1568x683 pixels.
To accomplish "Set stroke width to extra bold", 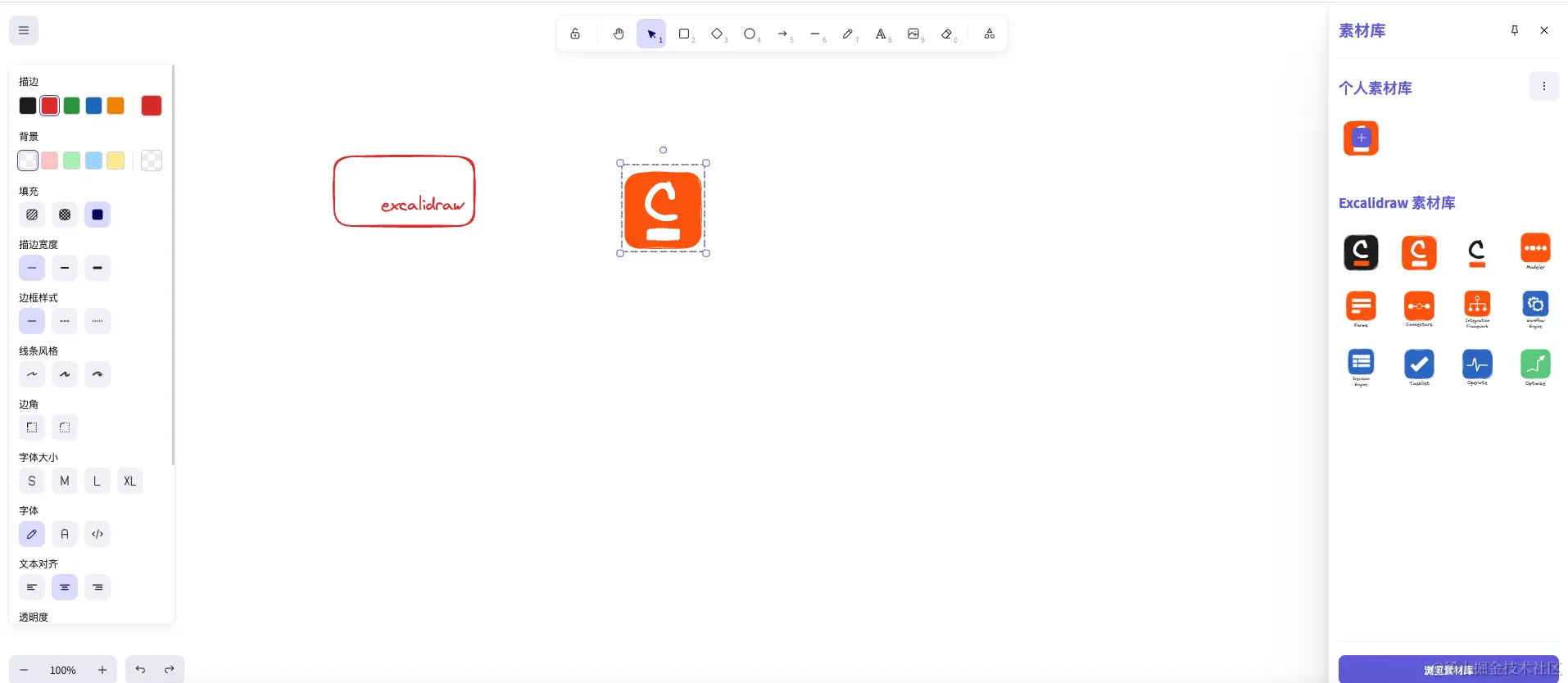I will click(x=97, y=268).
